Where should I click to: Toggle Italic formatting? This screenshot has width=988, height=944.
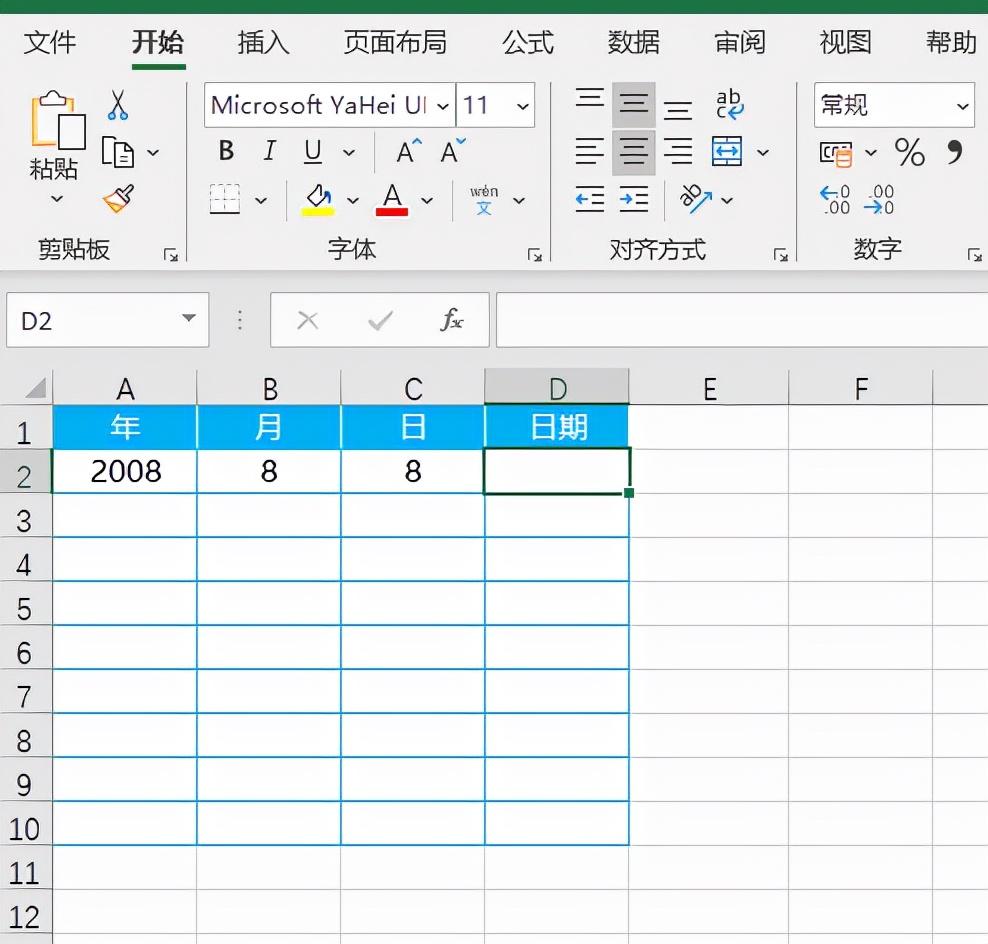[269, 152]
